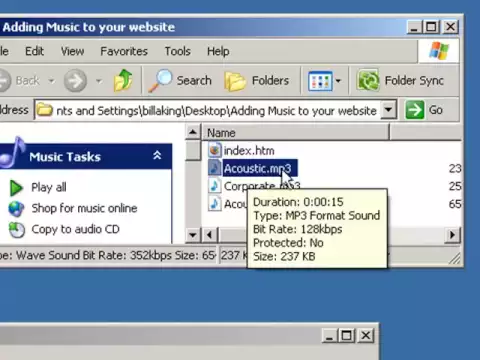Open the Help menu
The width and height of the screenshot is (480, 360).
(x=218, y=51)
